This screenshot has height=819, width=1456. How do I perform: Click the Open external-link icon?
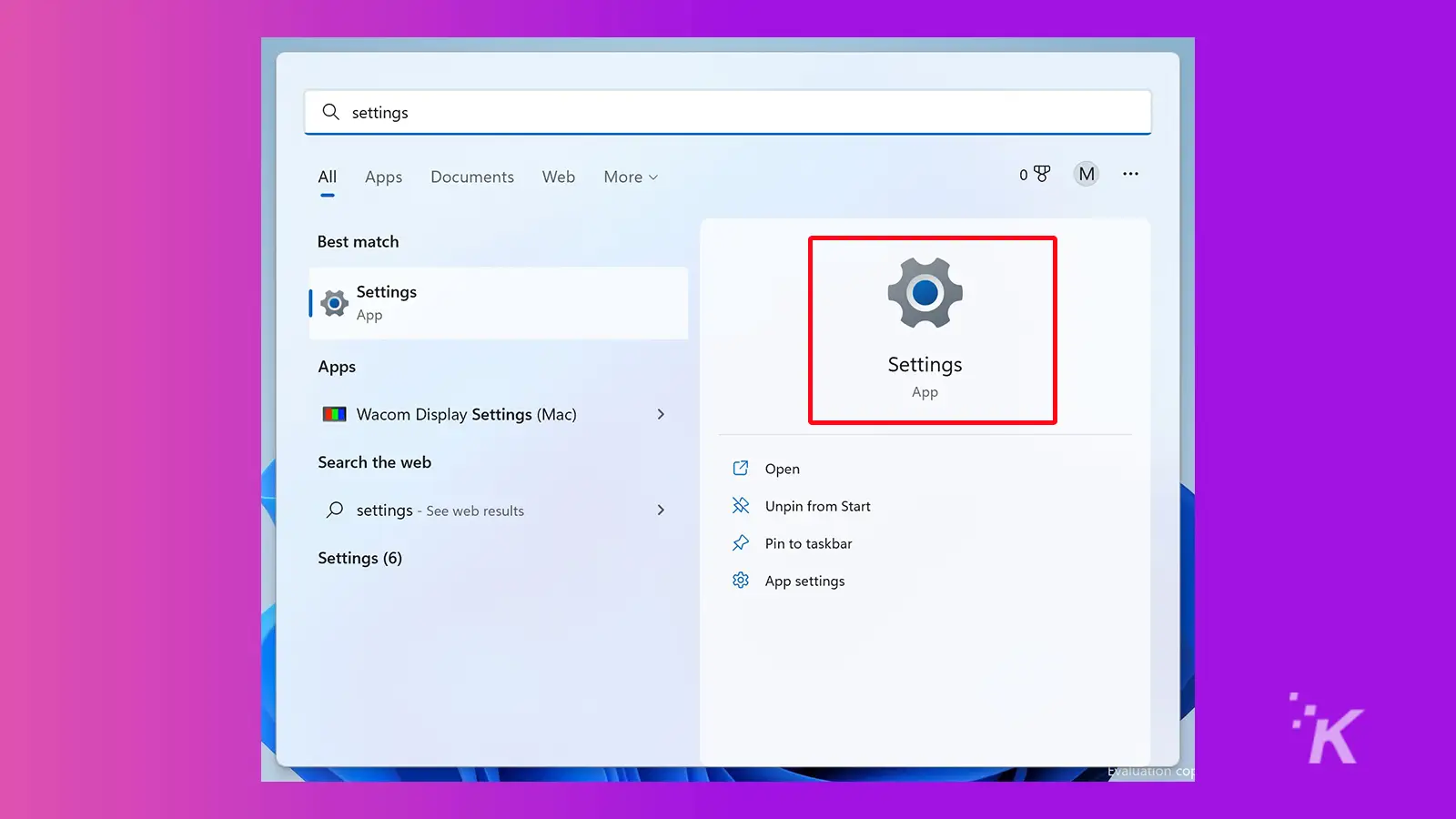[x=741, y=468]
